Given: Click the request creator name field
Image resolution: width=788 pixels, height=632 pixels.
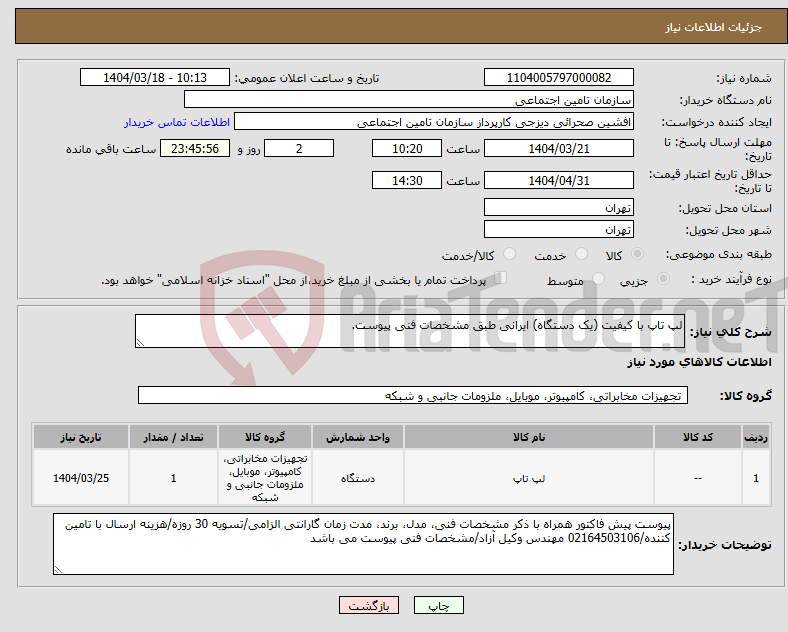Looking at the screenshot, I should pyautogui.click(x=434, y=122).
